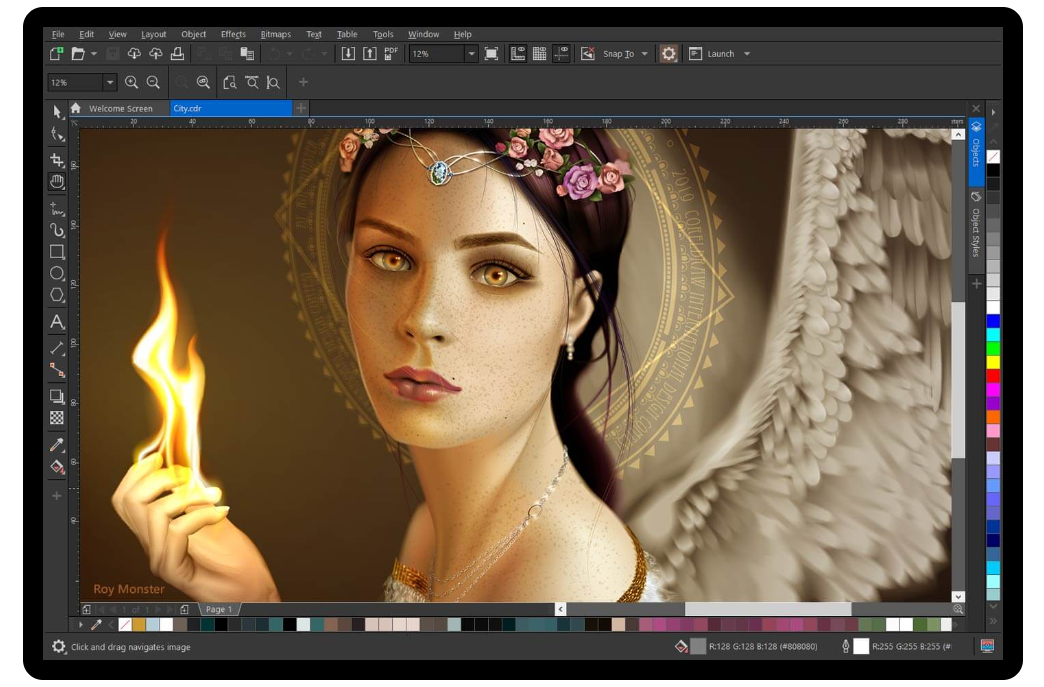Select the Ellipse tool
The image size is (1044, 687).
[57, 273]
